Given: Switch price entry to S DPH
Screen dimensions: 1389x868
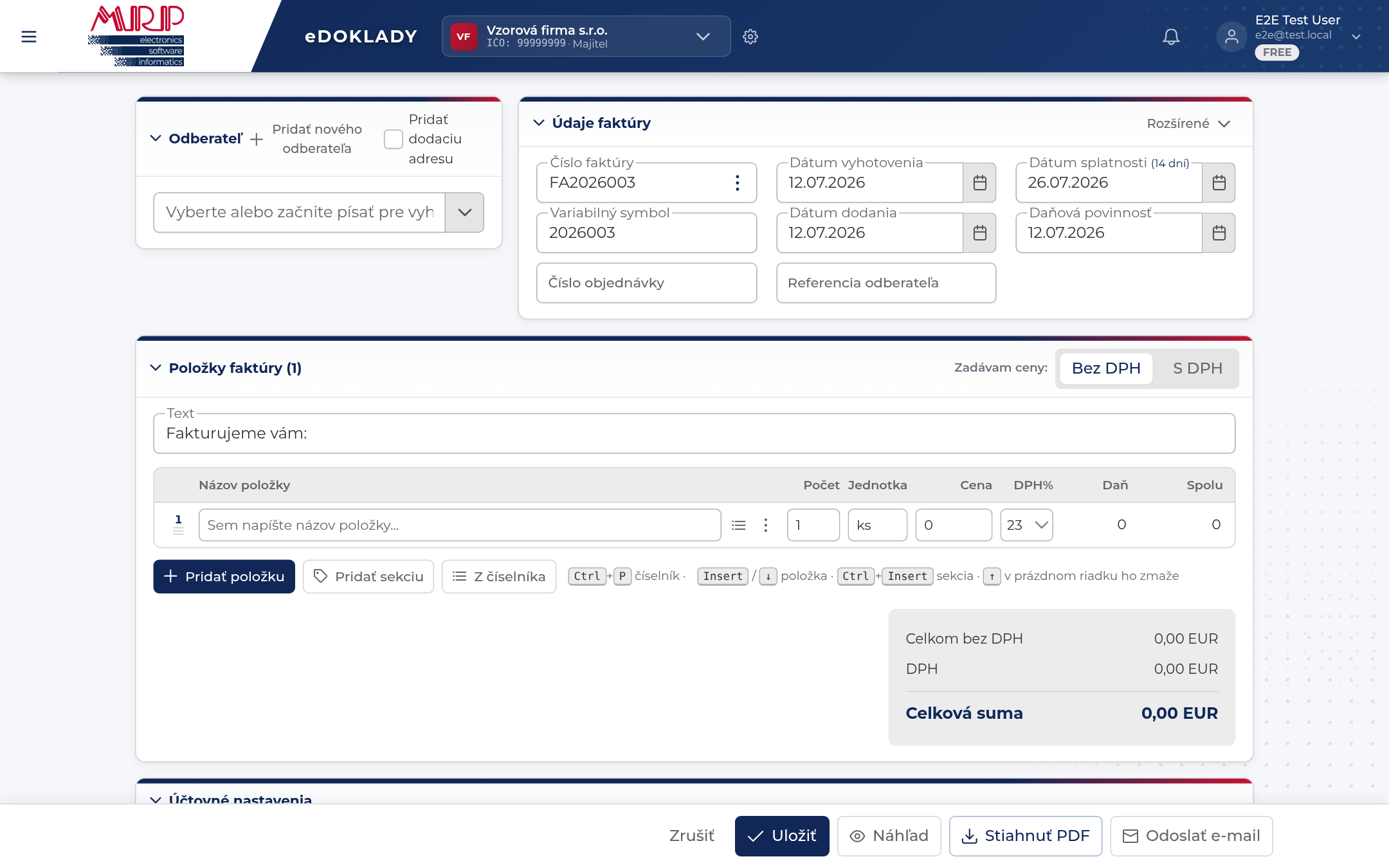Looking at the screenshot, I should pyautogui.click(x=1197, y=368).
